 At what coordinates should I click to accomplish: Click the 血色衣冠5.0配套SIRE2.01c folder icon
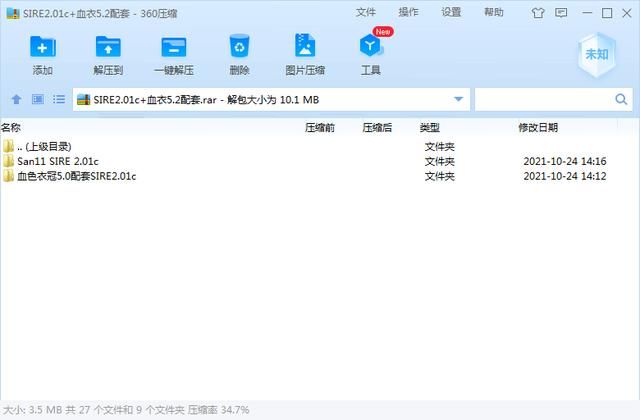pyautogui.click(x=8, y=176)
